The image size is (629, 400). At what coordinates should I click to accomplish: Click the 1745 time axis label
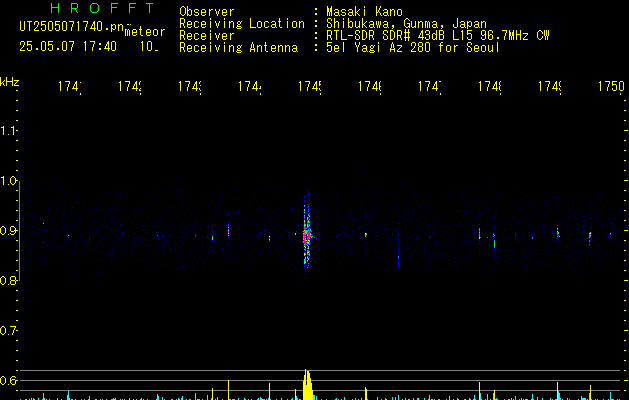tap(310, 86)
